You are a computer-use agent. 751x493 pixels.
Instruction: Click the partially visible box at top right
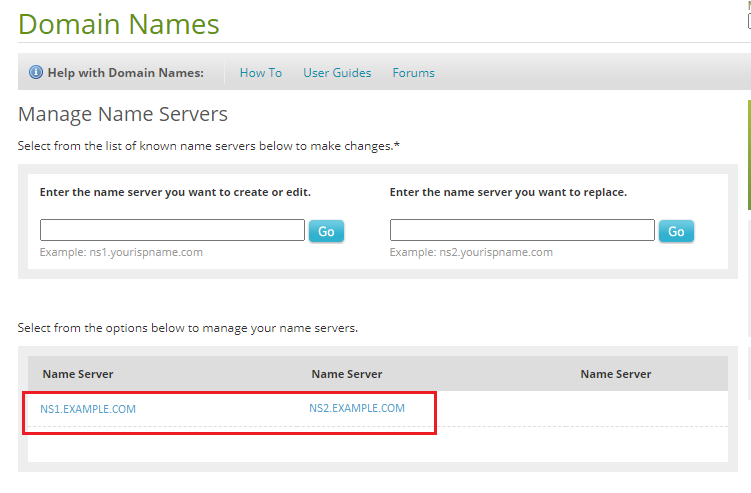coord(748,18)
